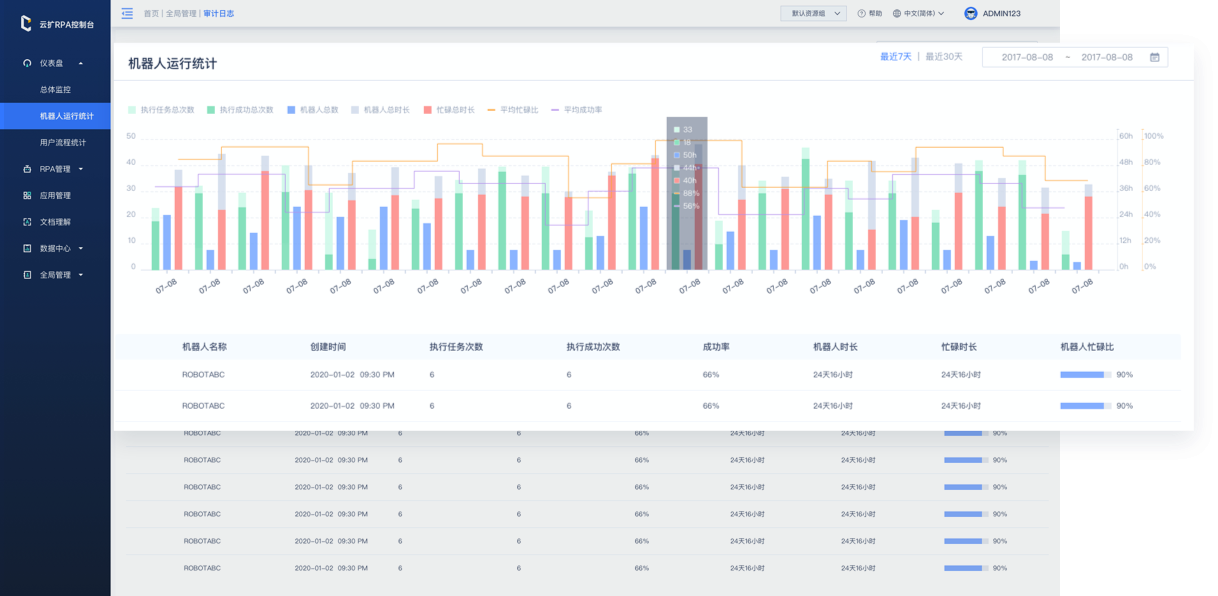Click the 帮助 help question mark icon

pos(862,14)
